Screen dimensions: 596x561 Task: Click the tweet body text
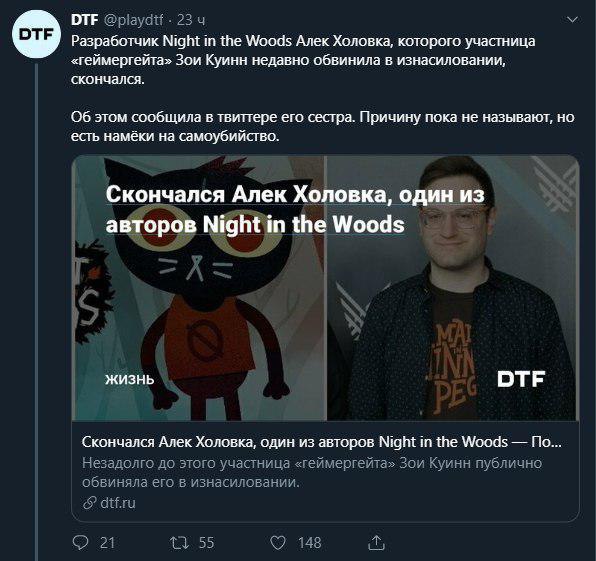pyautogui.click(x=322, y=89)
